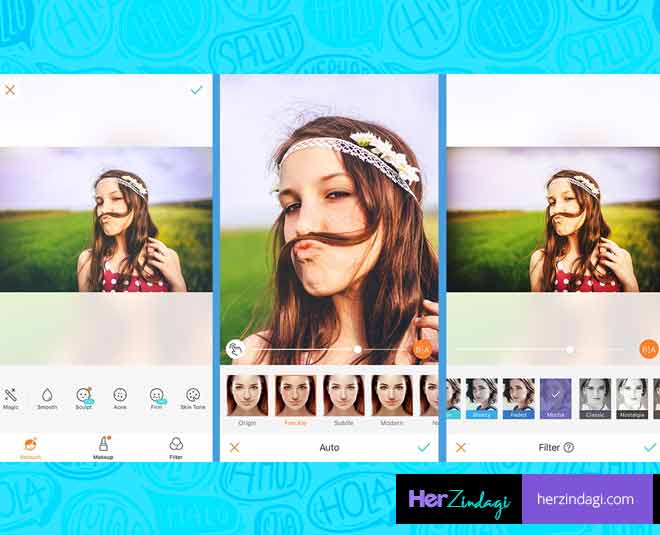Choose the Classic black-and-white filter
660x535 pixels.
coord(595,396)
